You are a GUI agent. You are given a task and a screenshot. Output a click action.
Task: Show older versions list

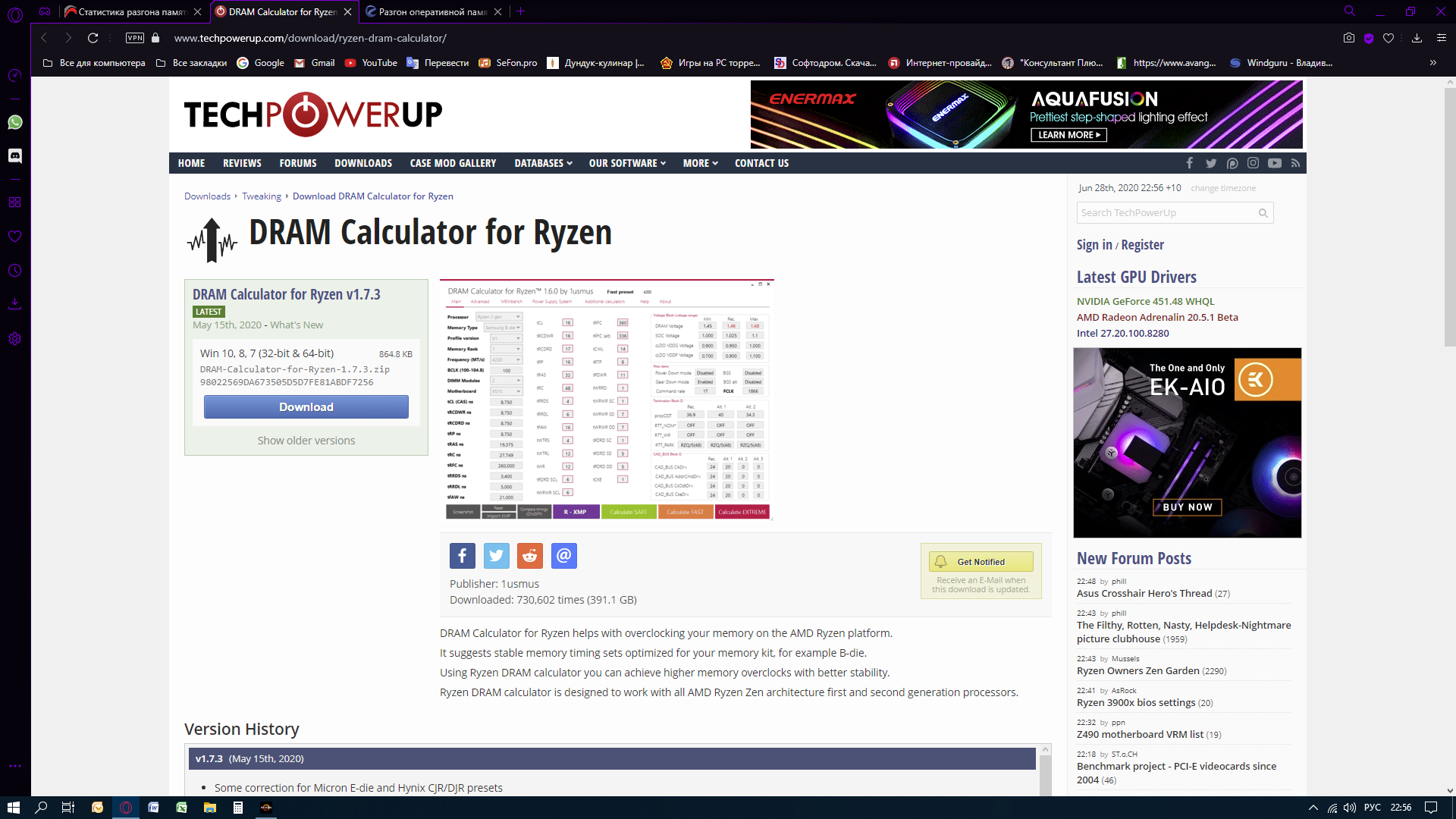(x=306, y=441)
